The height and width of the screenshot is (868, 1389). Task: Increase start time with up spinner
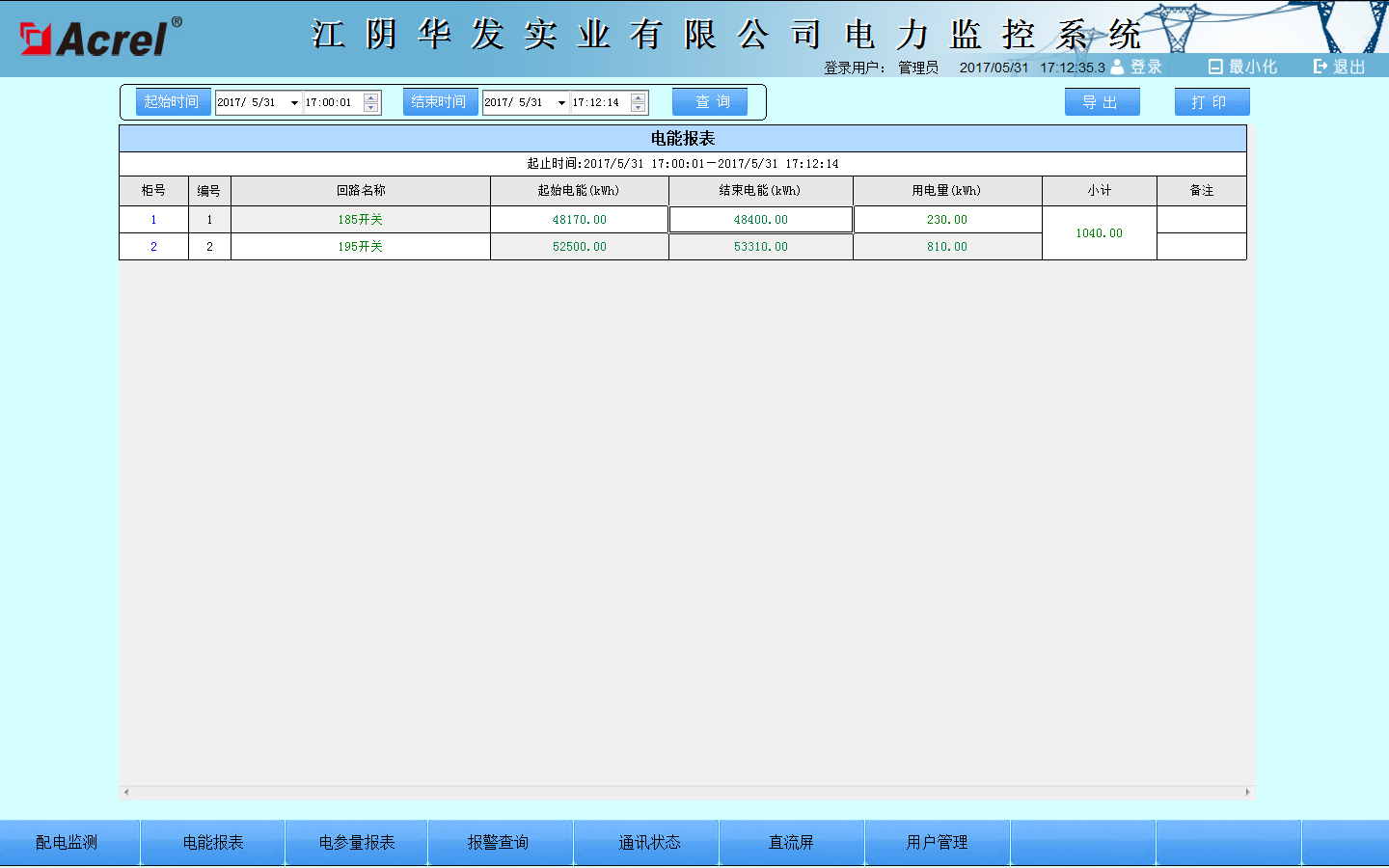coord(370,97)
